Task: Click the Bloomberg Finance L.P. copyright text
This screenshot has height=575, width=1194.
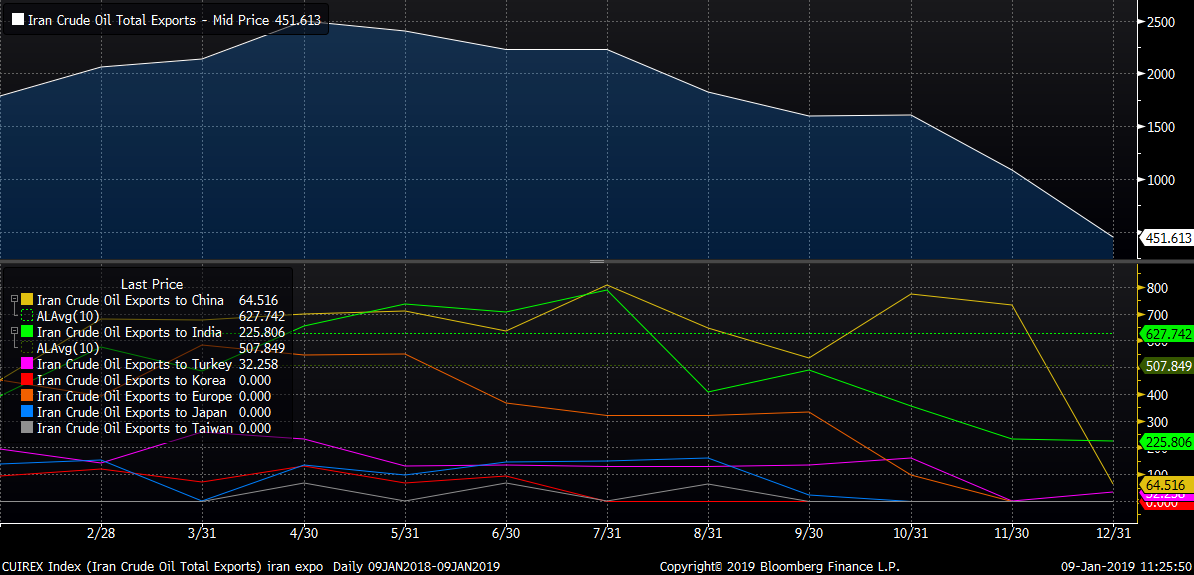Action: (x=780, y=567)
